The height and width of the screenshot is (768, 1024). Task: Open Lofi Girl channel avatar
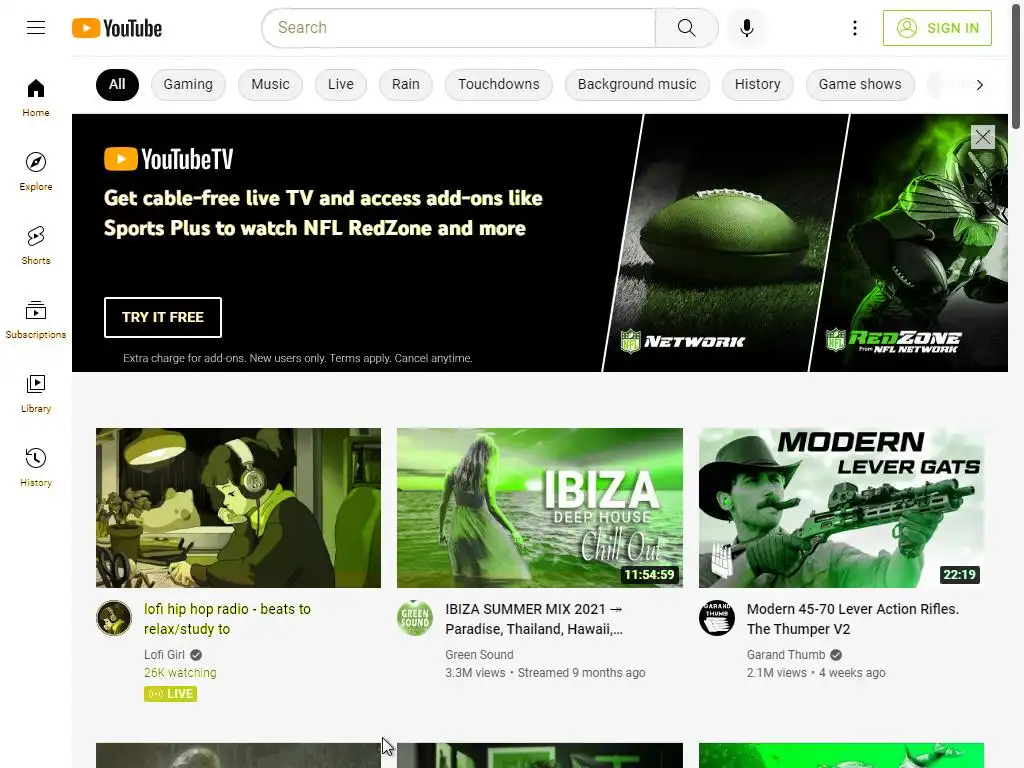114,618
